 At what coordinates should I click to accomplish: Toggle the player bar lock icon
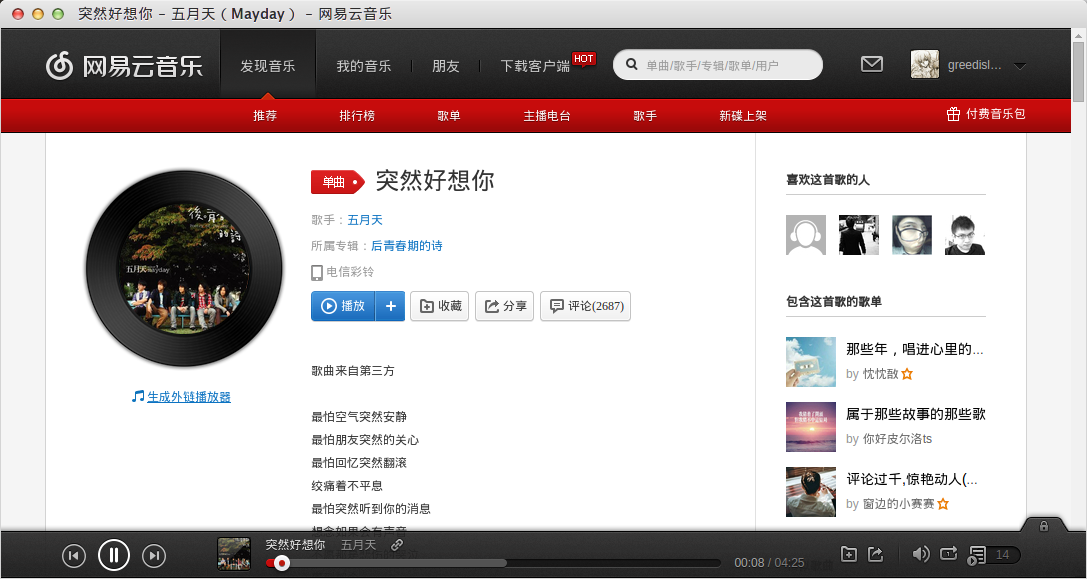(x=1044, y=526)
